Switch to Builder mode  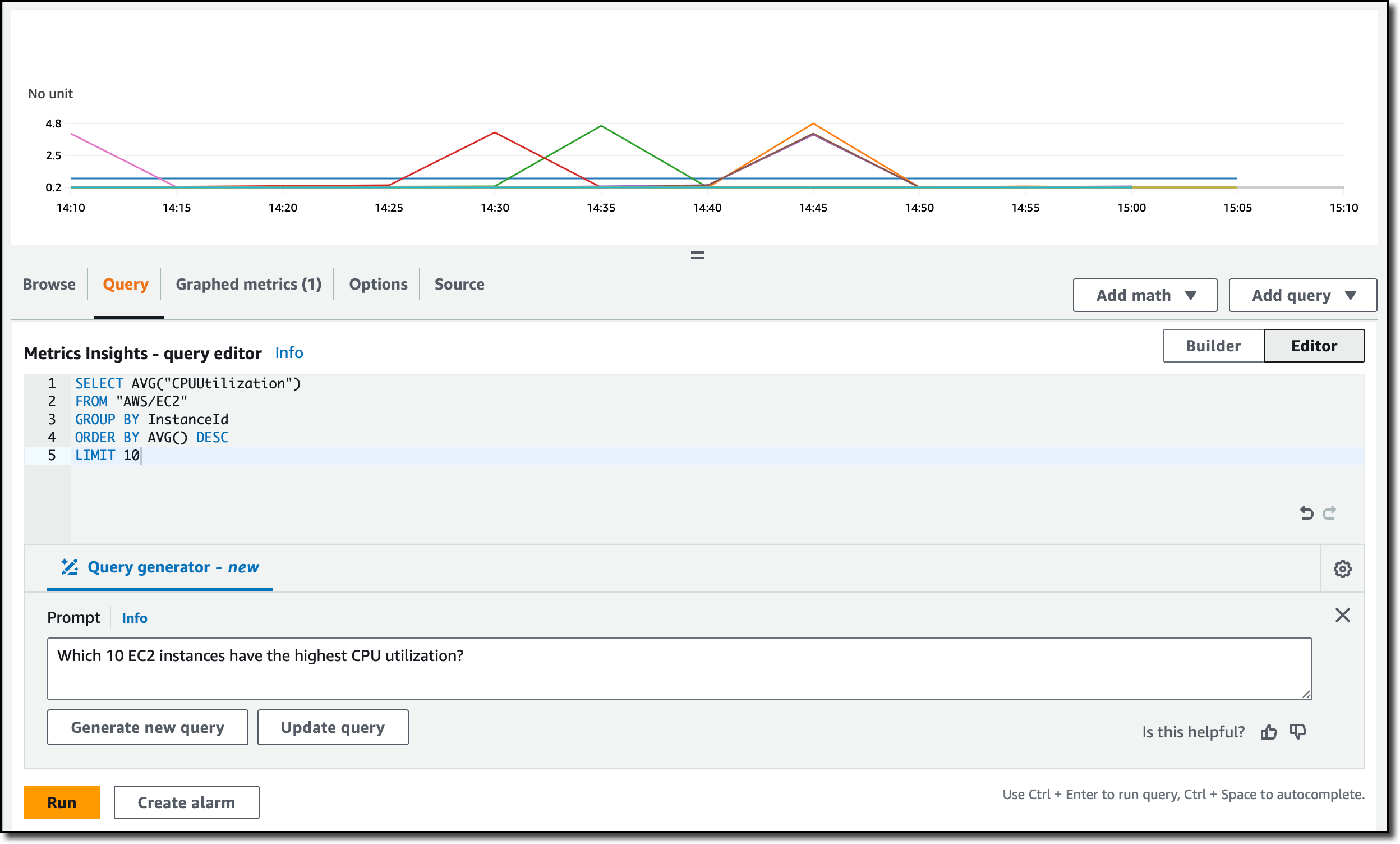coord(1213,346)
